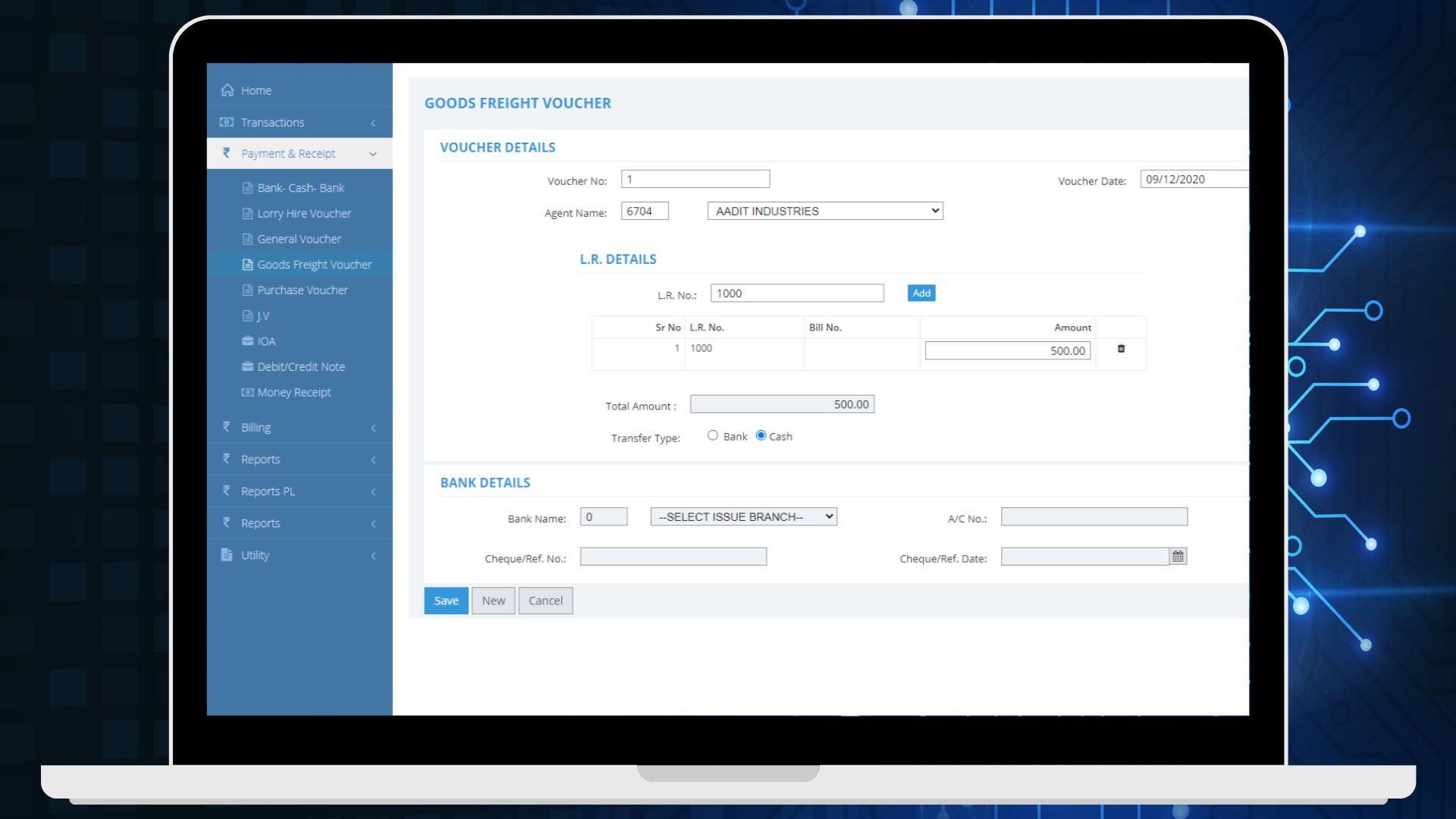The image size is (1456, 819).
Task: Click the New voucher button
Action: click(494, 601)
